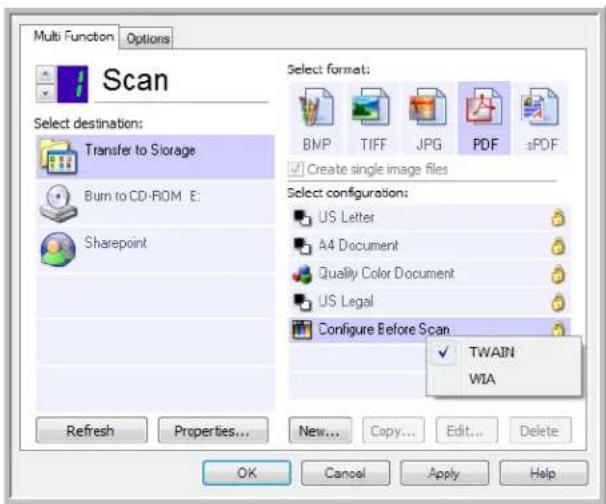This screenshot has width=606, height=504.
Task: Toggle the lock on US Letter configuration
Action: pos(558,218)
